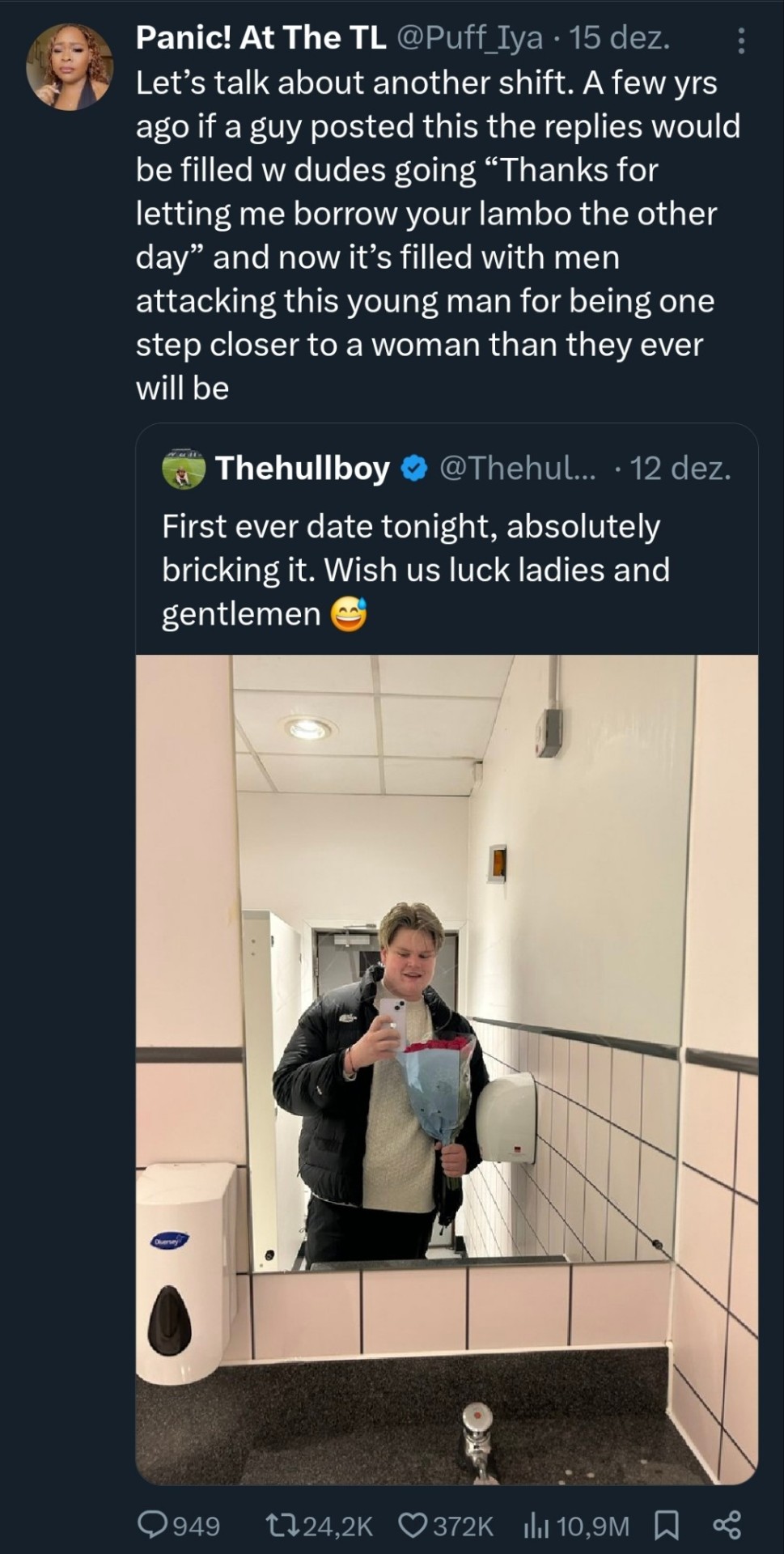View analytics via the bar chart icon
Image resolution: width=784 pixels, height=1554 pixels.
point(536,1525)
